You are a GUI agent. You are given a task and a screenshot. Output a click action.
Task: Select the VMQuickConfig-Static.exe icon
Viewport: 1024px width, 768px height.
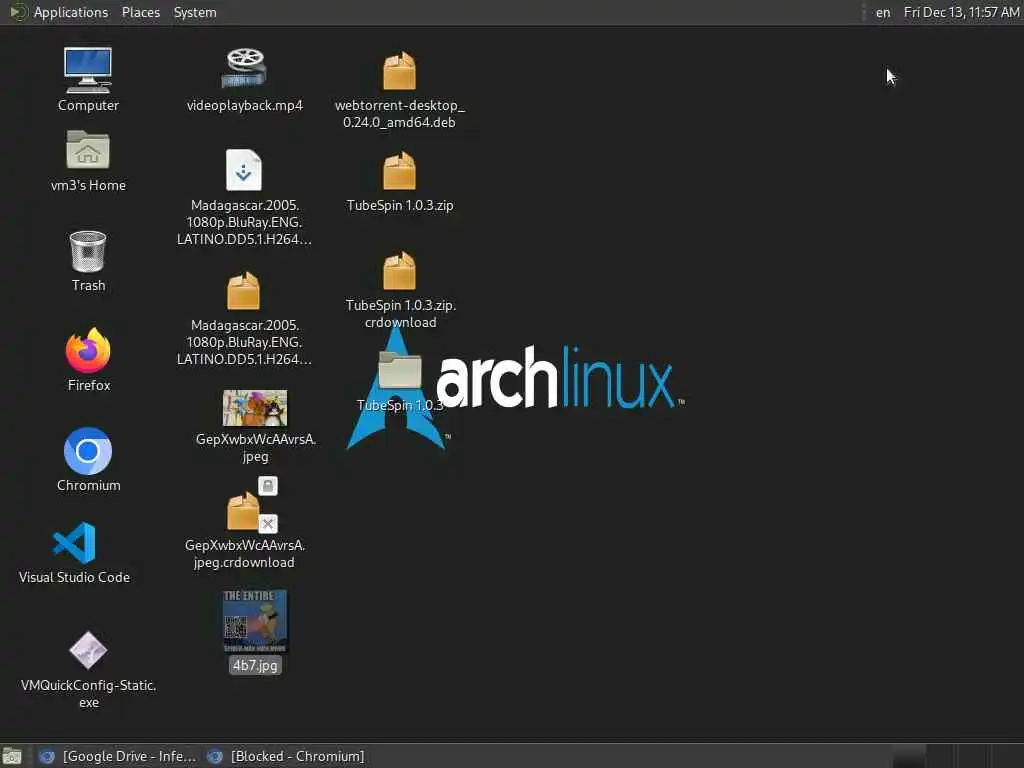click(x=88, y=650)
